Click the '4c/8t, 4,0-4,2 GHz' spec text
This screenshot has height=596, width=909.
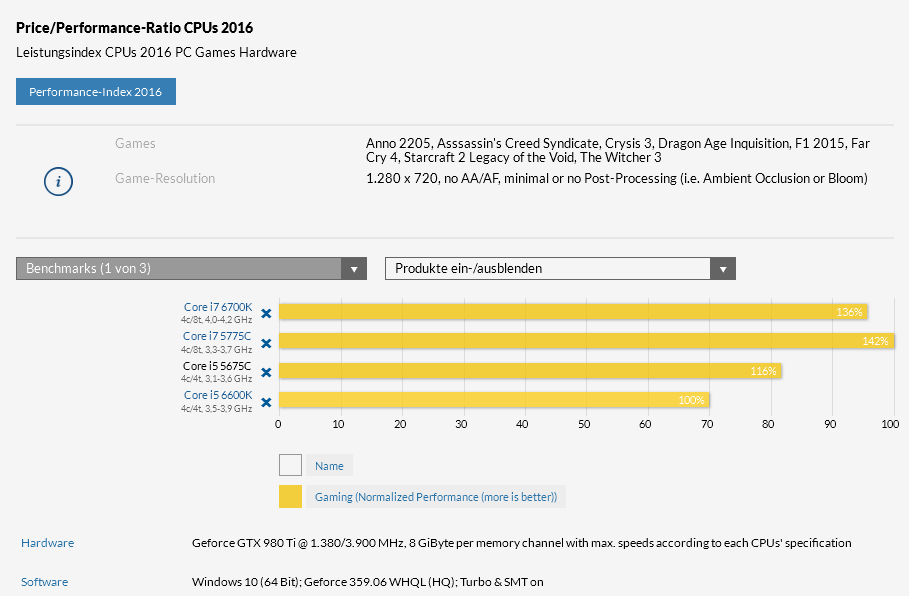tap(216, 319)
